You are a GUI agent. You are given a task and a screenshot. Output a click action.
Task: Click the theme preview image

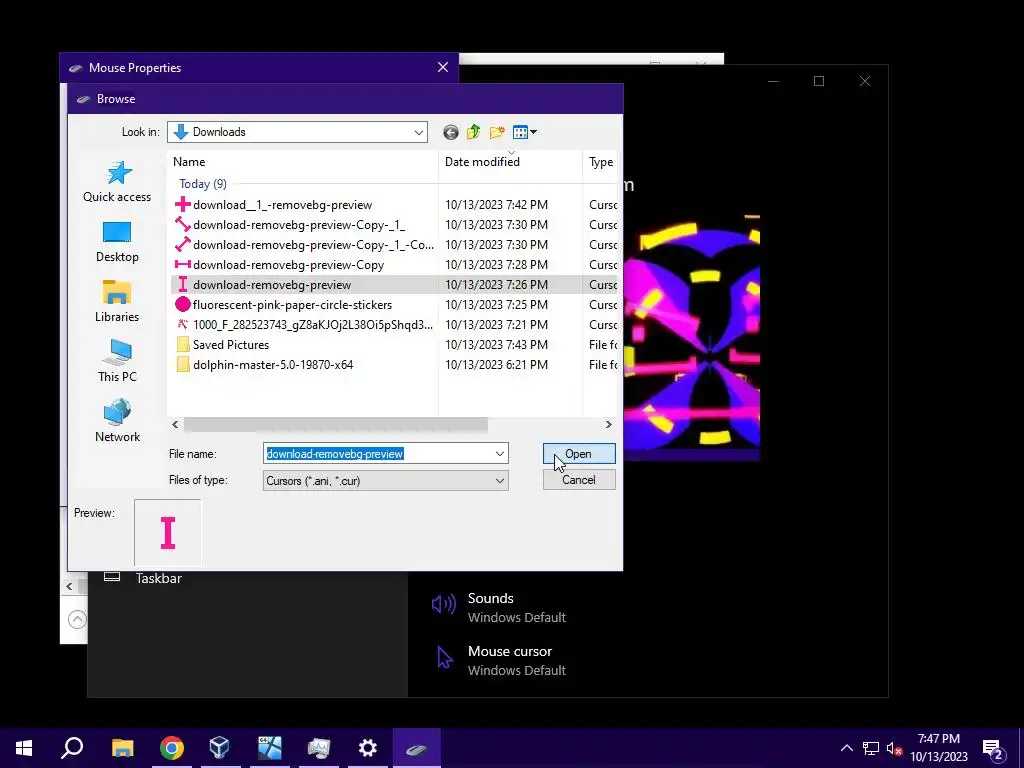click(692, 337)
